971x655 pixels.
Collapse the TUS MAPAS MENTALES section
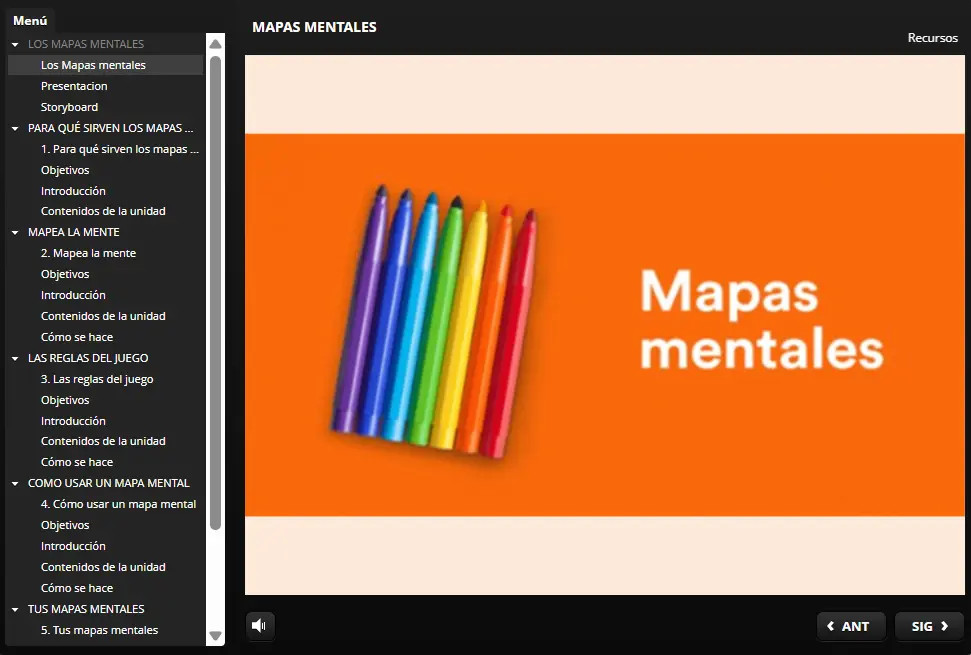(15, 609)
